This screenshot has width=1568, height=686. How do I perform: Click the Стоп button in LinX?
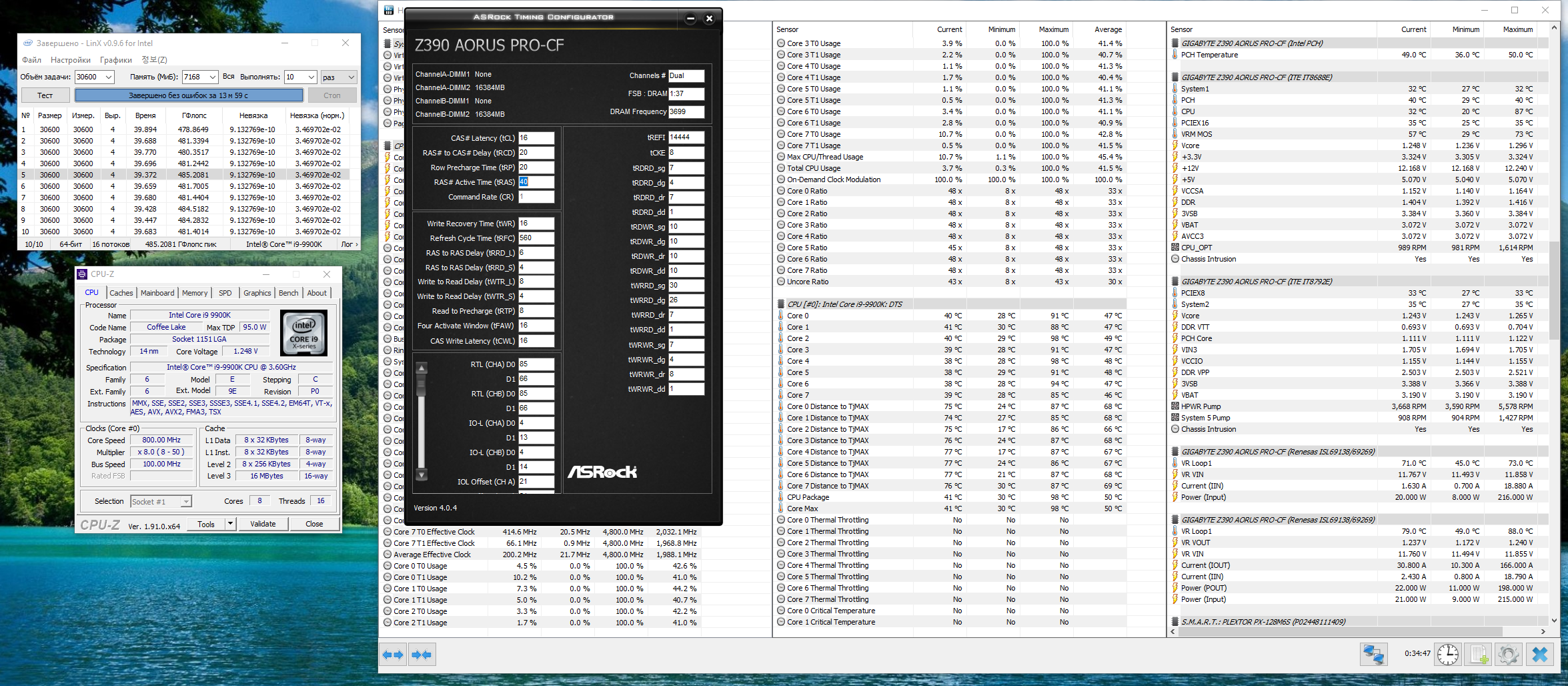[331, 95]
